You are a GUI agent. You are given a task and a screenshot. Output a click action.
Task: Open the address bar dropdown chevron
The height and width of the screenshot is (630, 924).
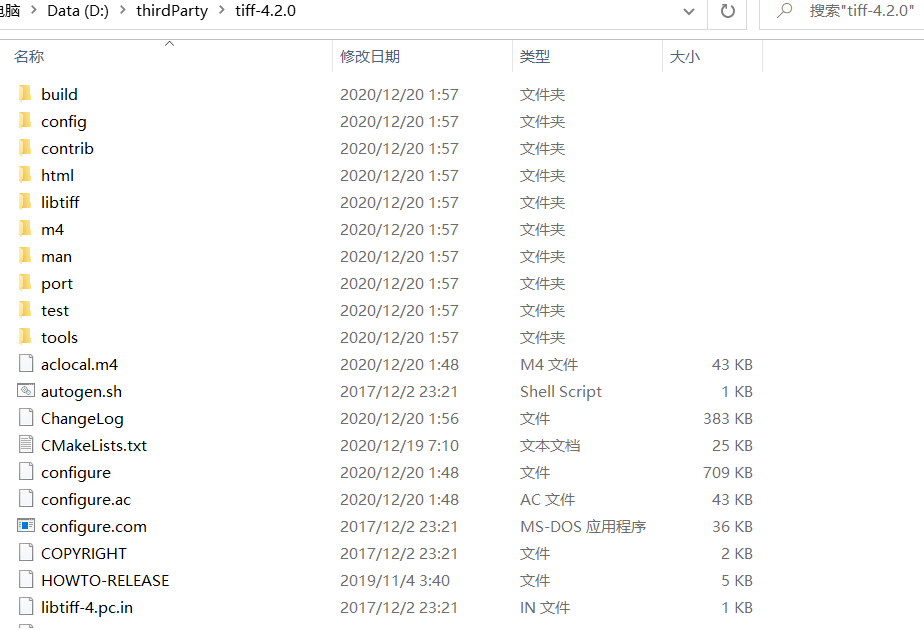coord(688,11)
